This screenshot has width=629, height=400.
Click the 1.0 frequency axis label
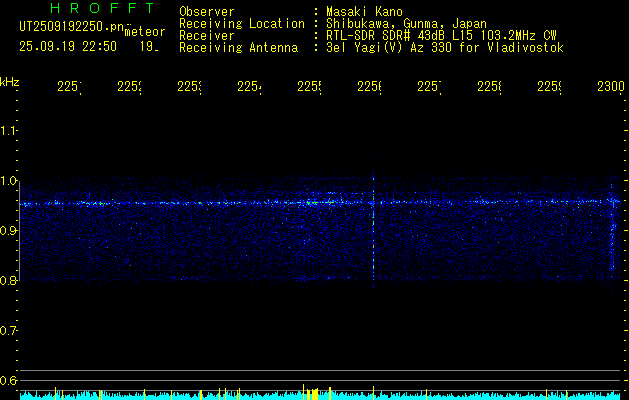click(8, 181)
